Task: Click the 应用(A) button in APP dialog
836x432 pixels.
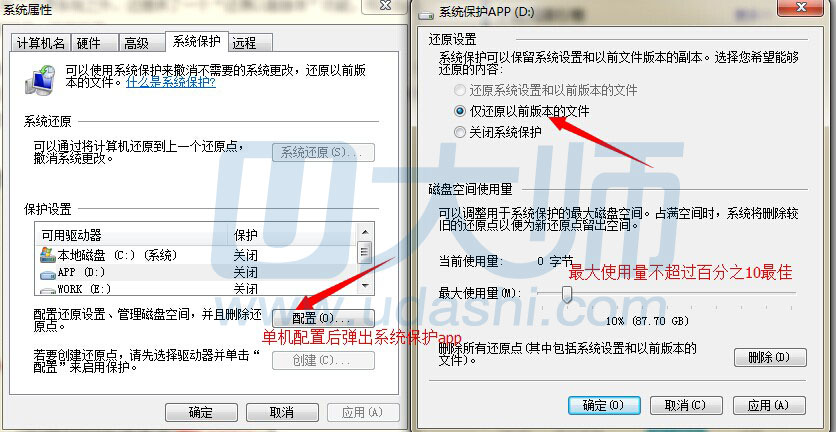Action: click(768, 405)
